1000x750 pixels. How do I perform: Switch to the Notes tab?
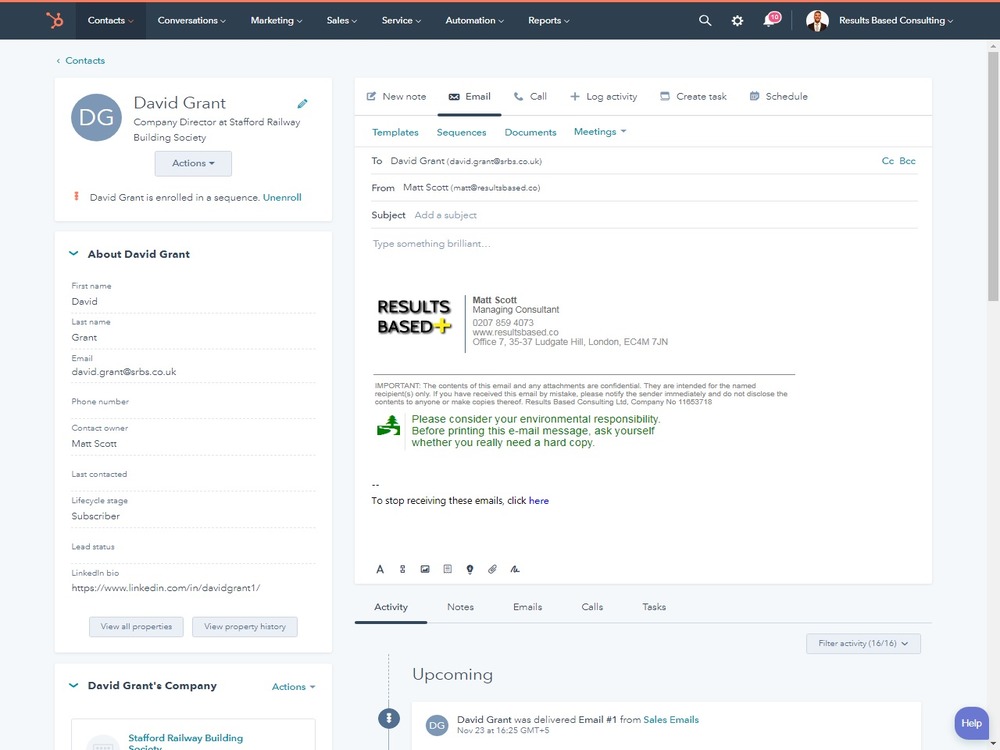[460, 607]
